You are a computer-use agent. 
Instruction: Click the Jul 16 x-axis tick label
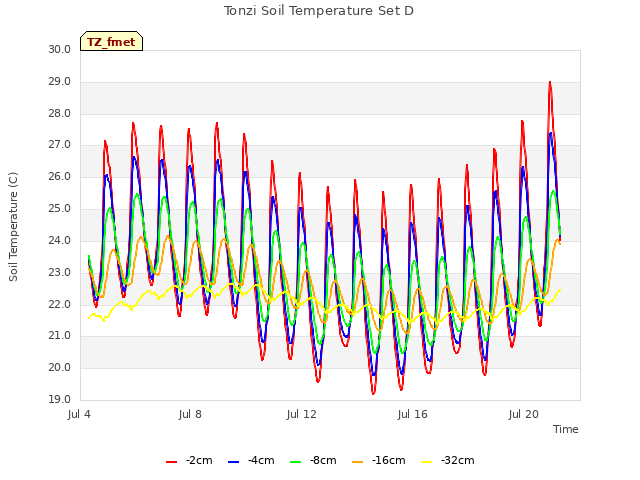413,414
